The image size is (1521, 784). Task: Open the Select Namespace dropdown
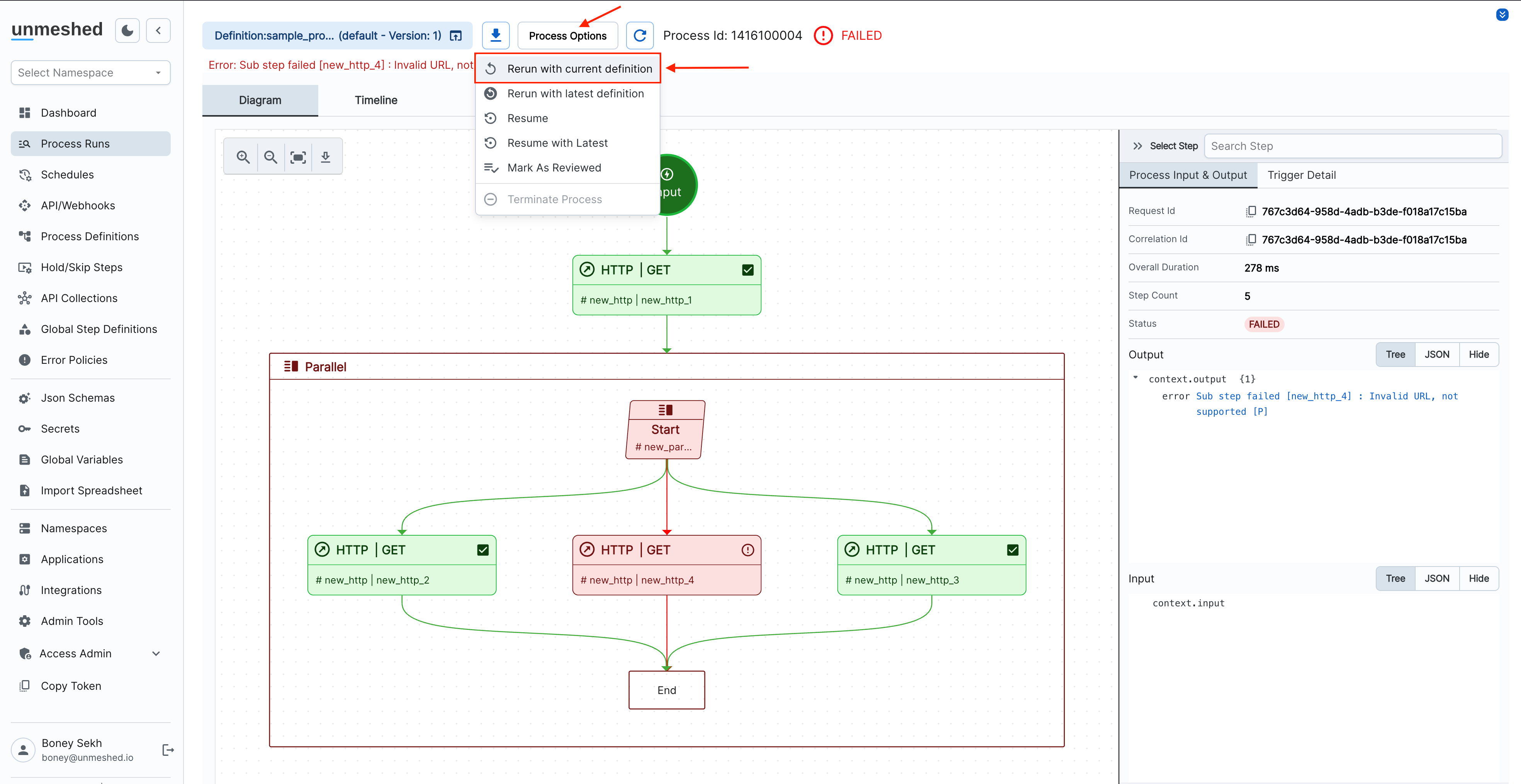(x=90, y=73)
